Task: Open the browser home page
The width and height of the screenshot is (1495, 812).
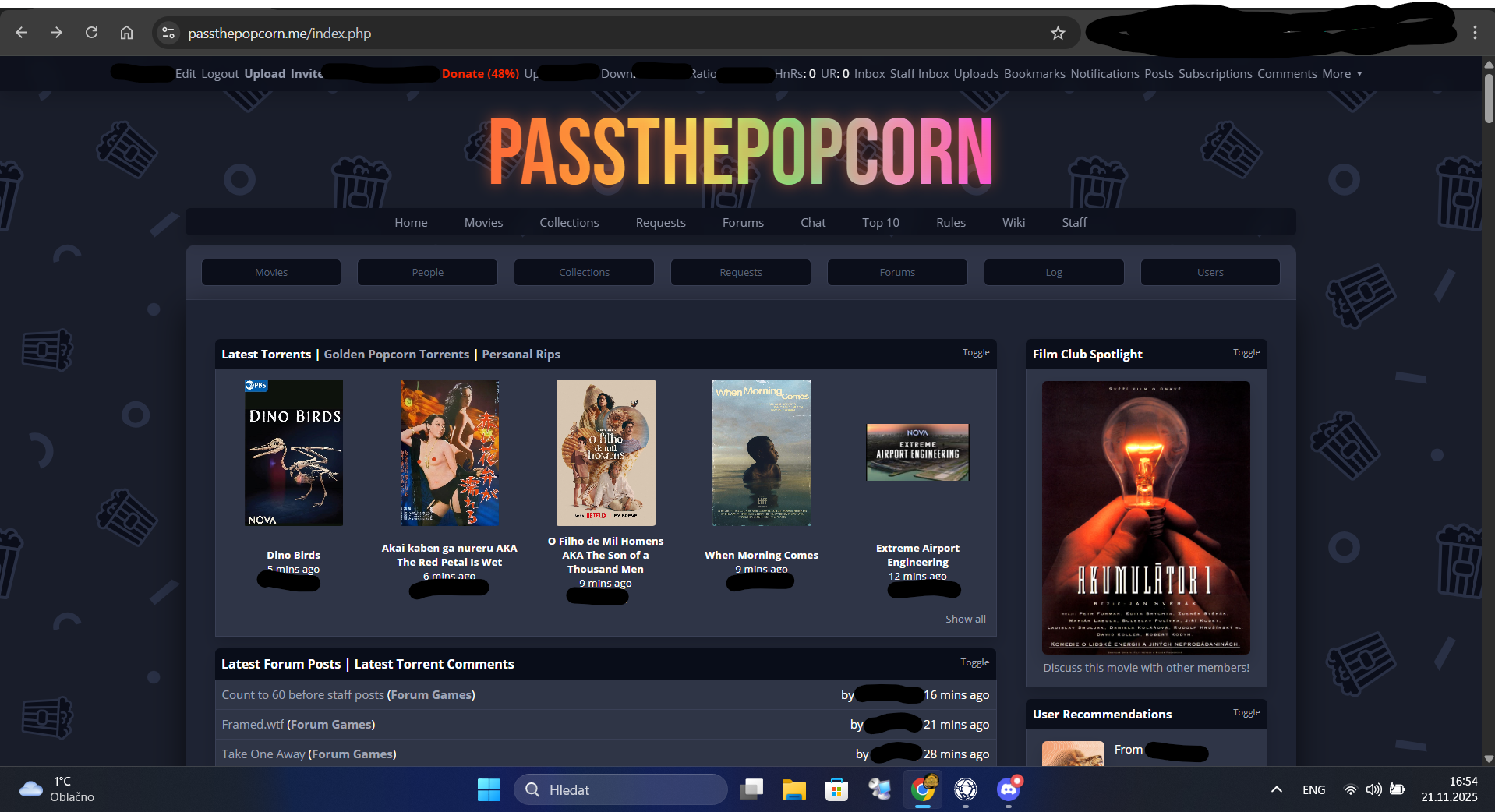Action: tap(126, 33)
